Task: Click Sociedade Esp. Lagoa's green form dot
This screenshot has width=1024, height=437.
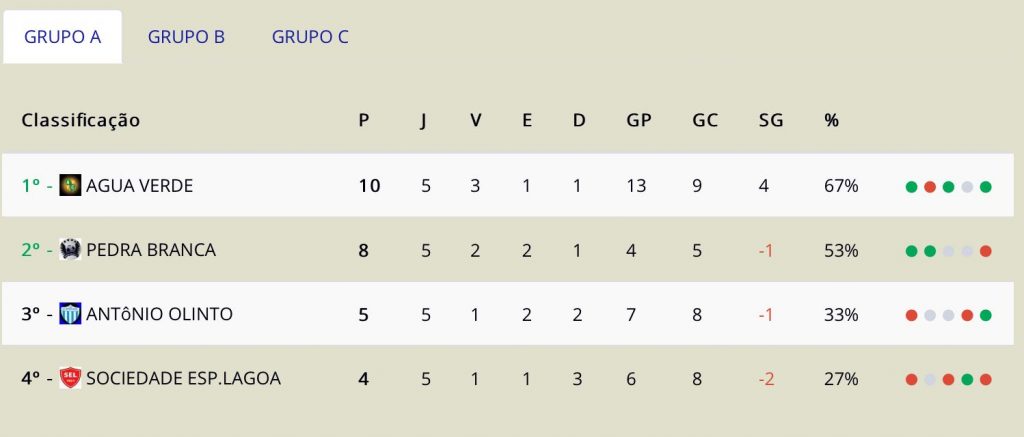Action: (x=967, y=380)
